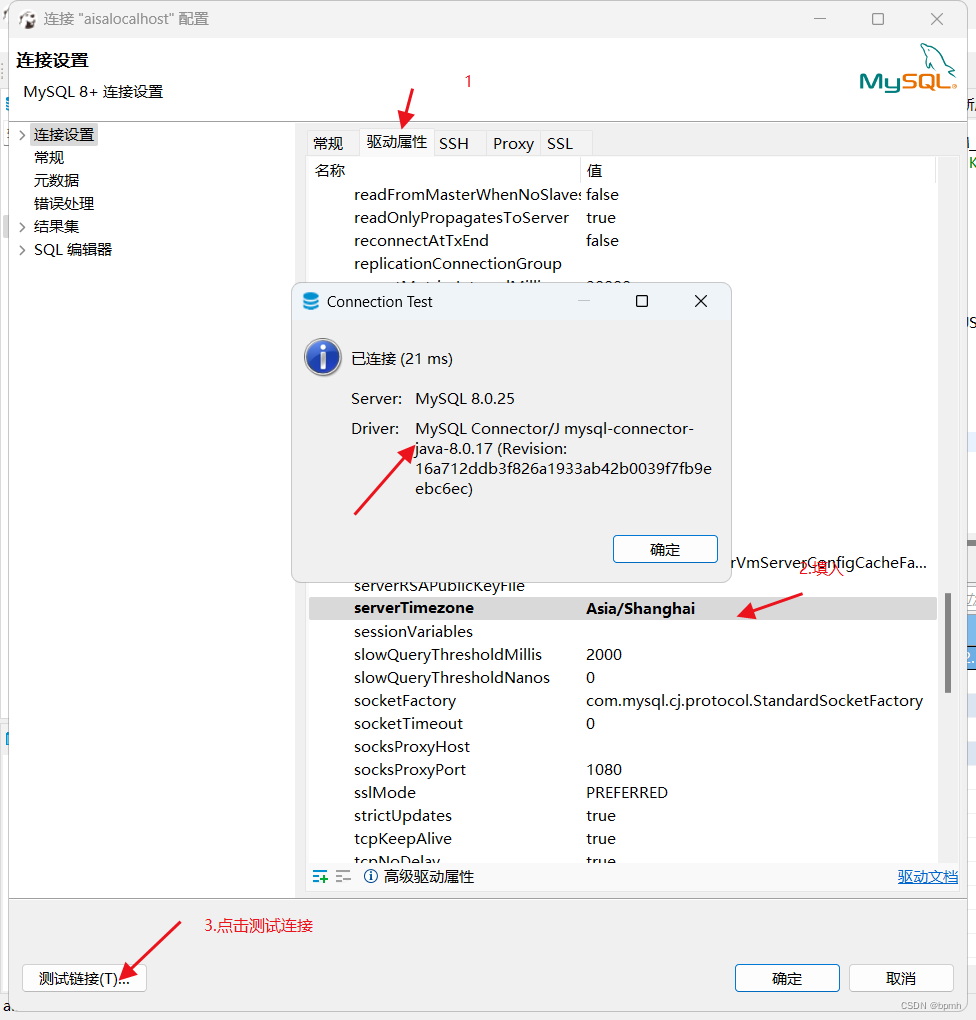Open the 常规 tab
The height and width of the screenshot is (1020, 976).
coord(328,143)
